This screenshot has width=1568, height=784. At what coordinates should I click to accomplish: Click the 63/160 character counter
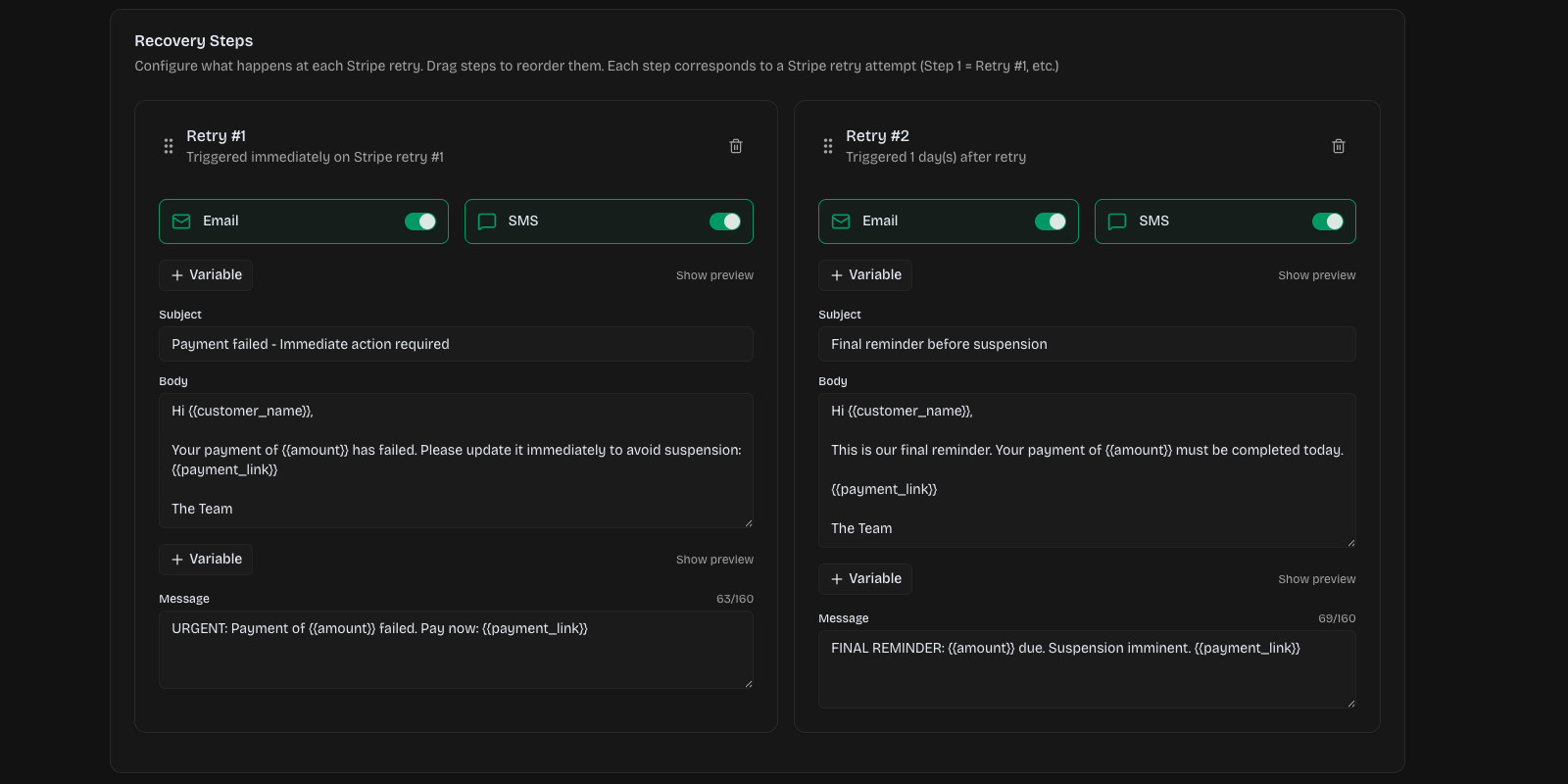coord(735,599)
